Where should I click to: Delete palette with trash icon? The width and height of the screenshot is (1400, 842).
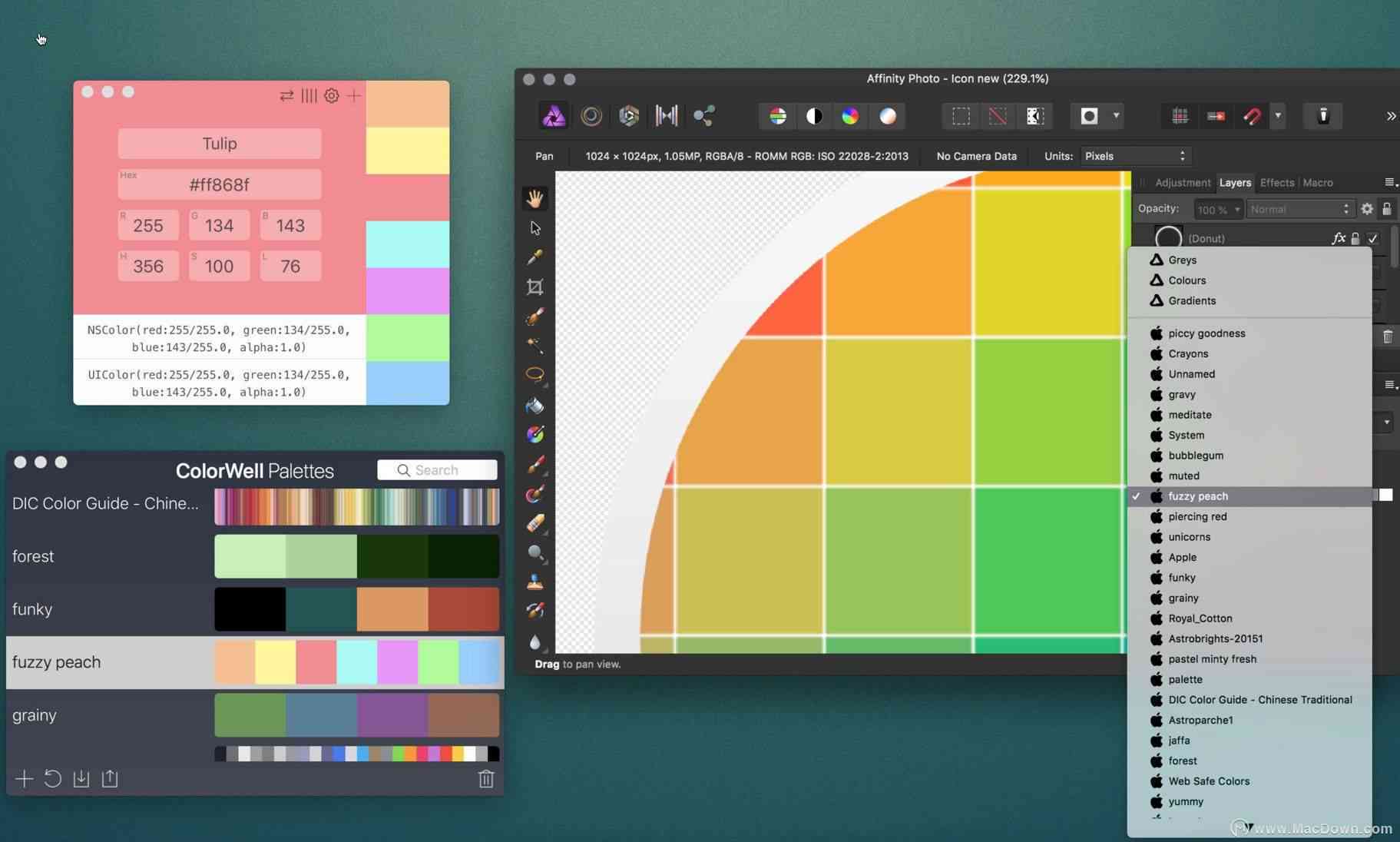486,779
